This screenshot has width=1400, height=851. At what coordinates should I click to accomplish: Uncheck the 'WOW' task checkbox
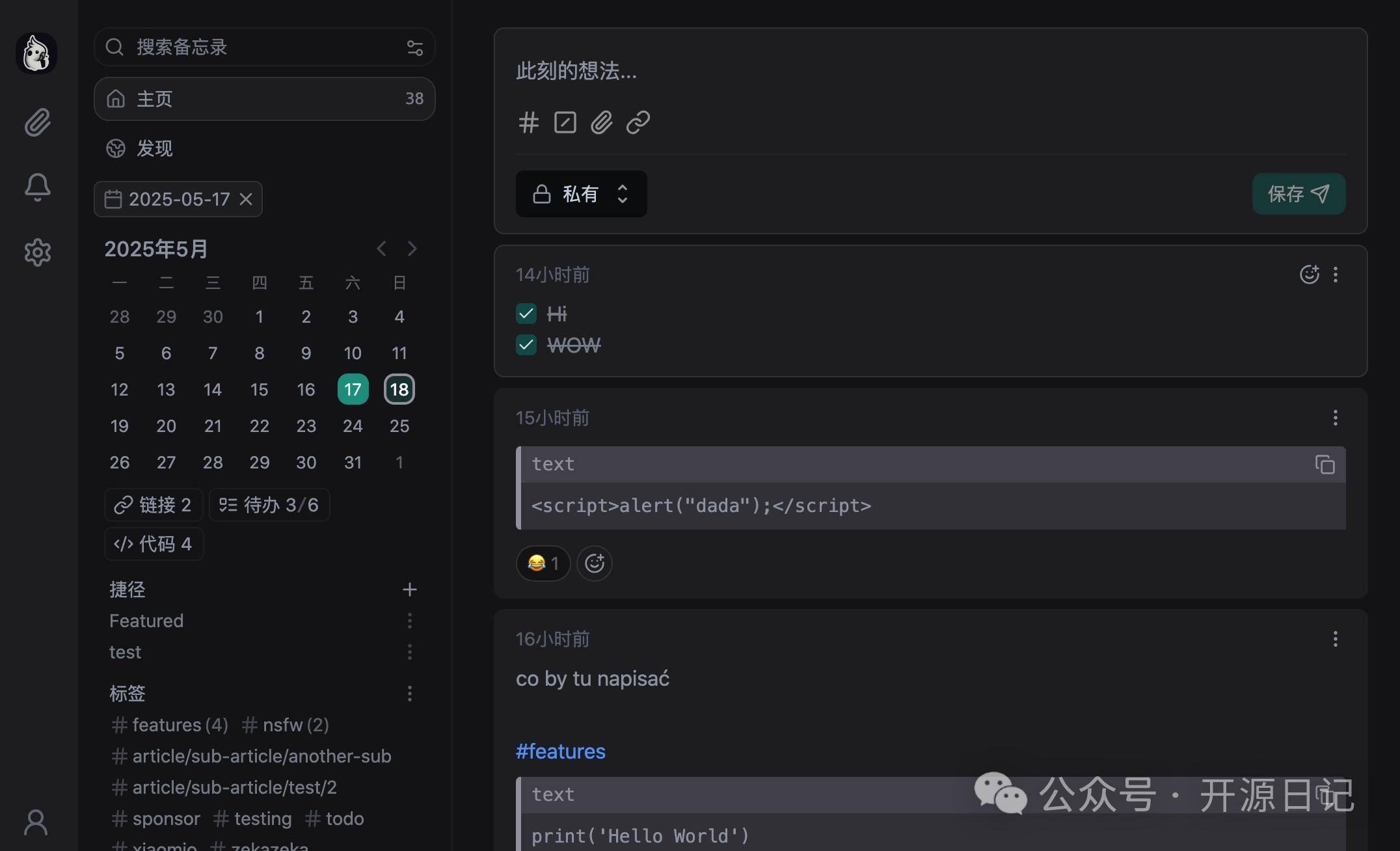pos(526,345)
